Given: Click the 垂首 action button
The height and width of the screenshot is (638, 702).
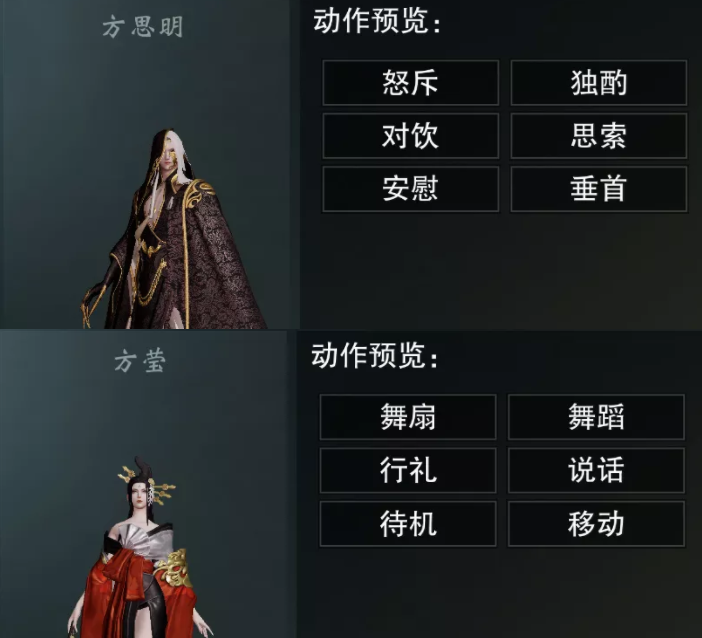Looking at the screenshot, I should (599, 189).
